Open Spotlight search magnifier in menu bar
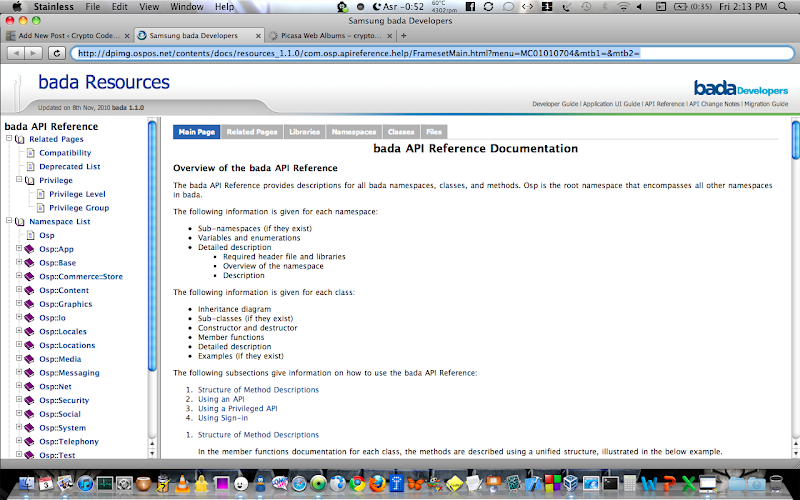800x500 pixels. tap(783, 7)
